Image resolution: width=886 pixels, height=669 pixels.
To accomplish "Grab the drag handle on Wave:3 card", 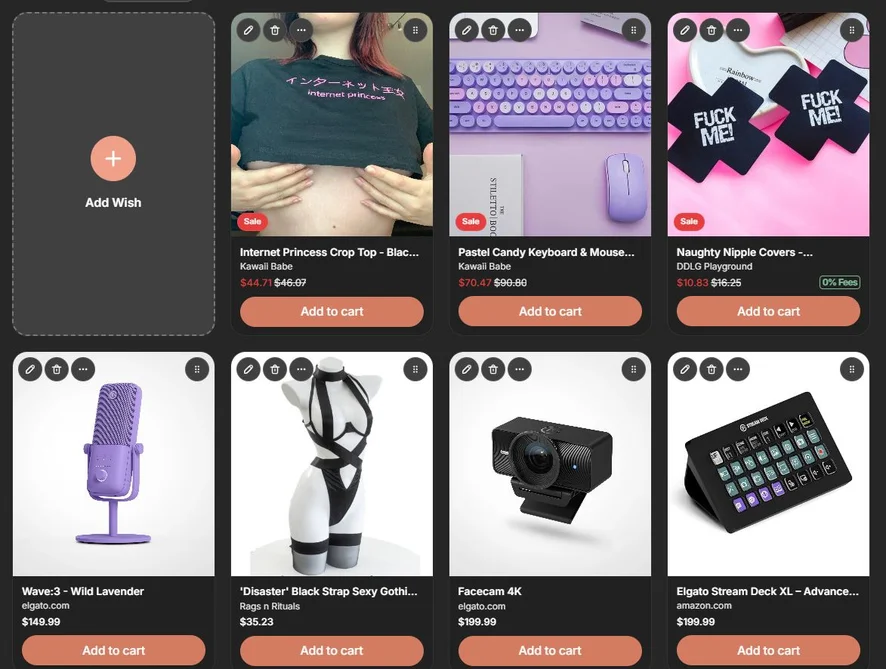I will (x=197, y=369).
